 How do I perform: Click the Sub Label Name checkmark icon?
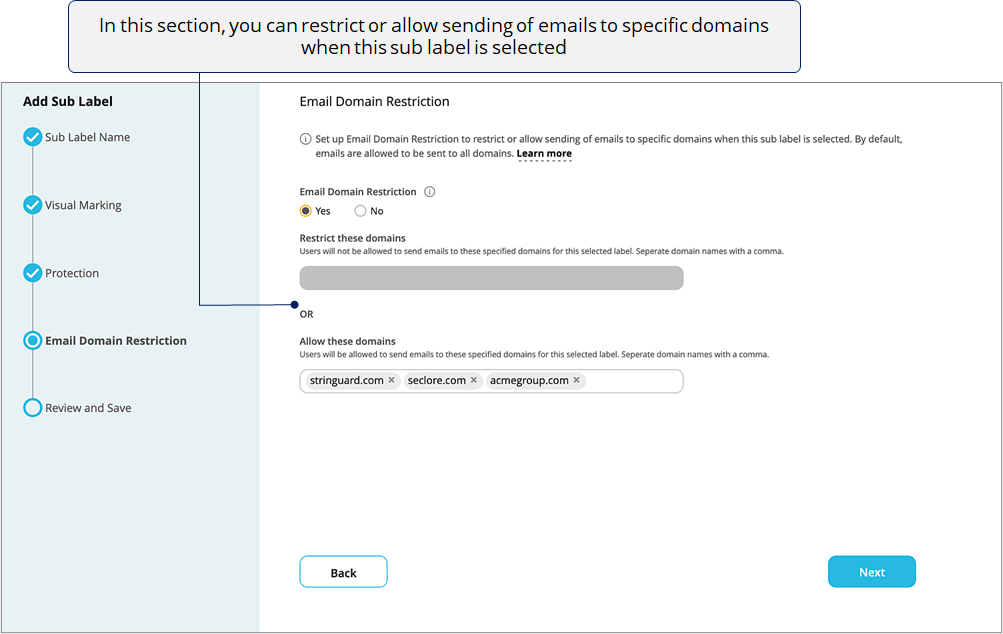(x=33, y=137)
